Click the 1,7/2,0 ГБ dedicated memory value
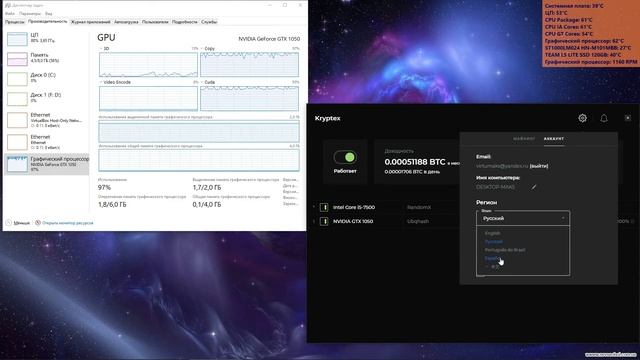The image size is (640, 360). [207, 187]
